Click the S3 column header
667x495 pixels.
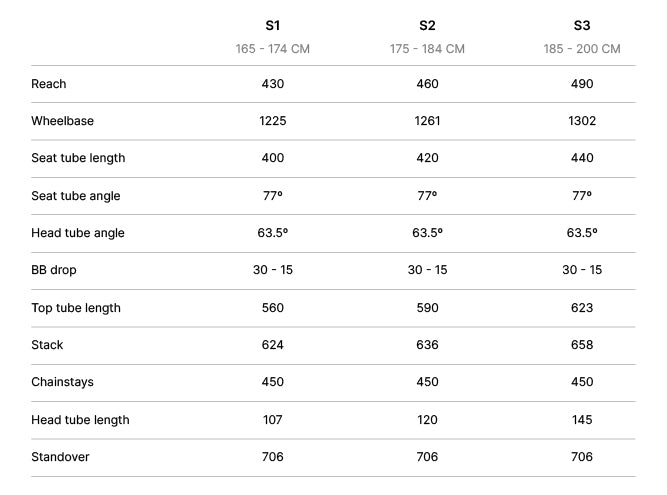[x=582, y=25]
